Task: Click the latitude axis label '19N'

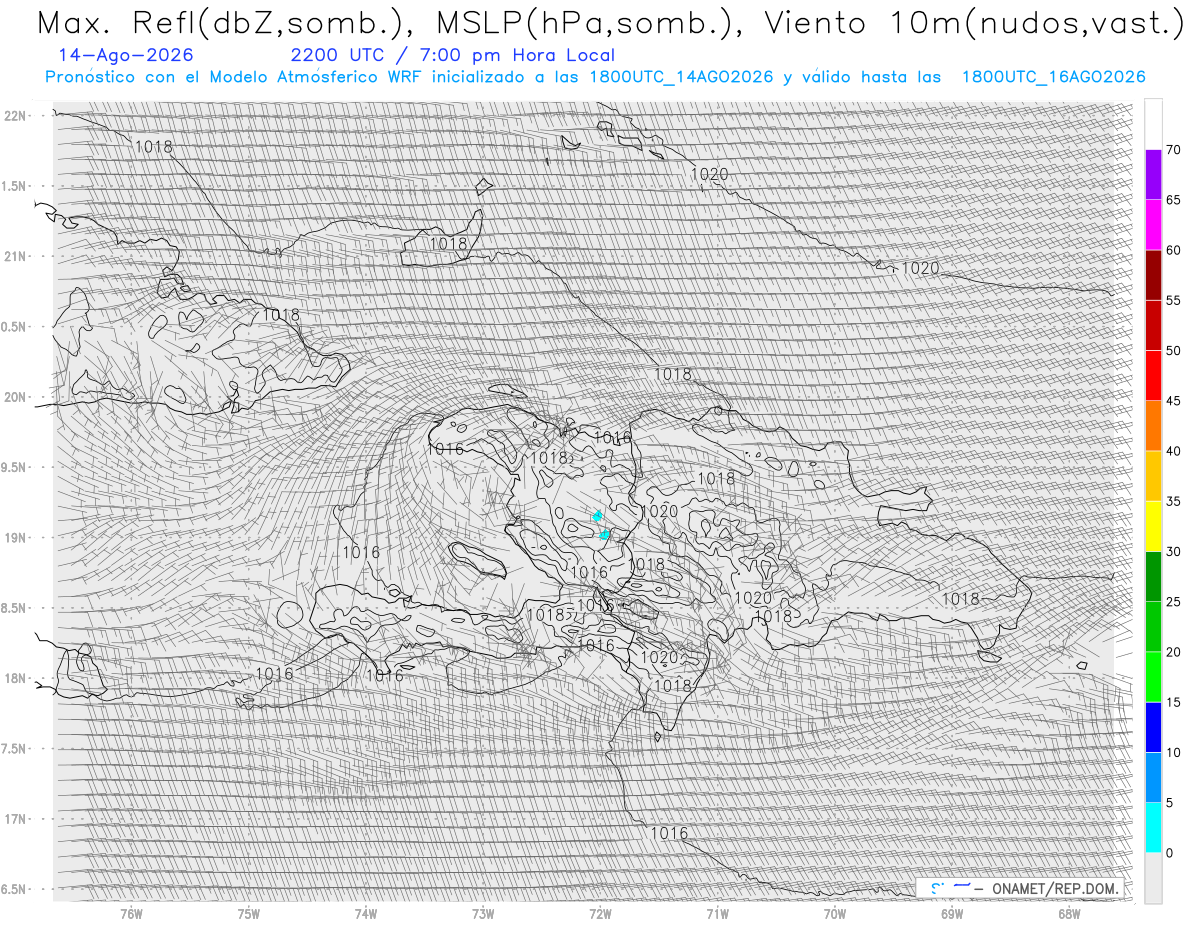Action: (17, 537)
